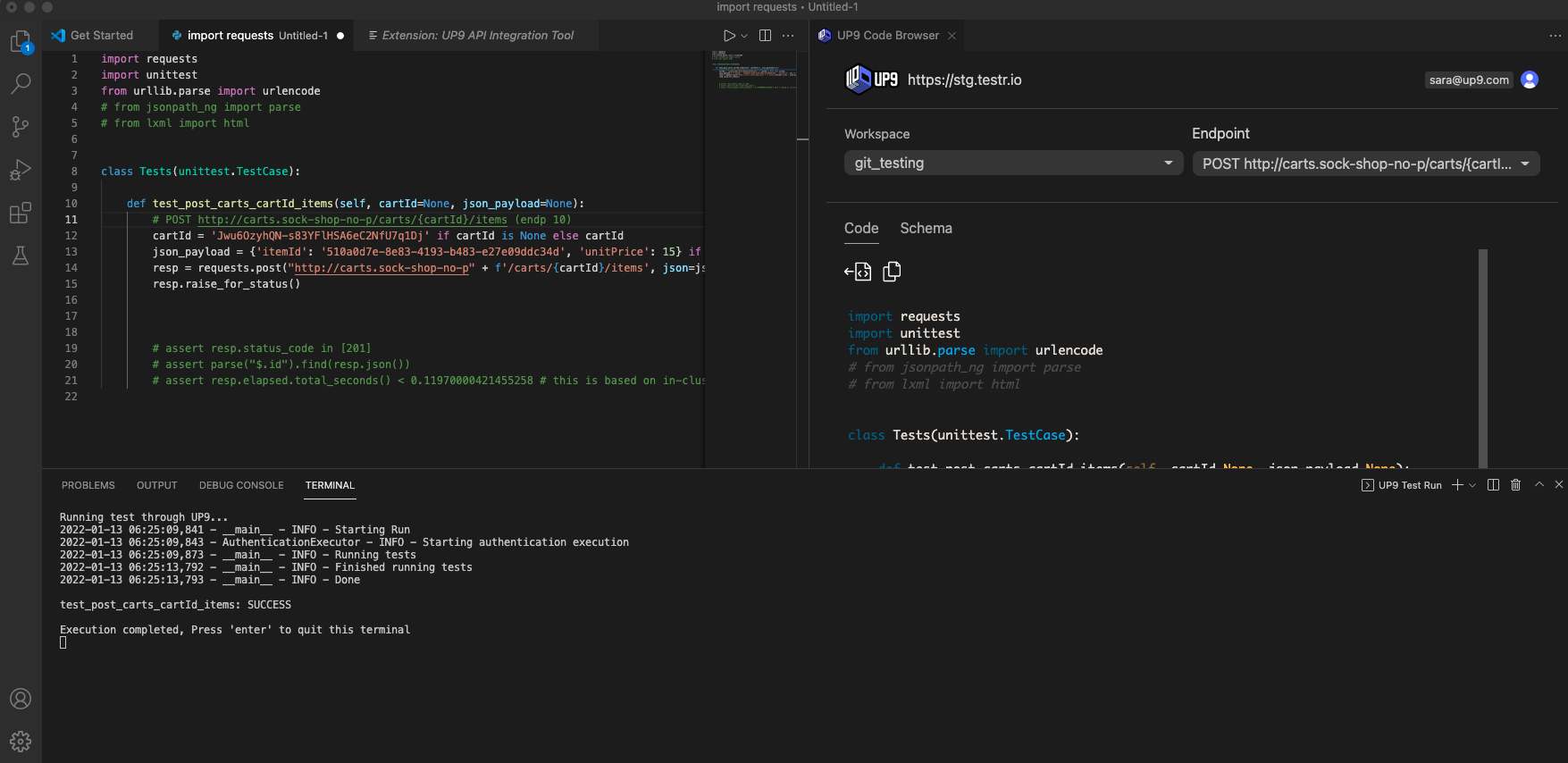Open the Testing flask view
This screenshot has height=763, width=1568.
pyautogui.click(x=21, y=256)
